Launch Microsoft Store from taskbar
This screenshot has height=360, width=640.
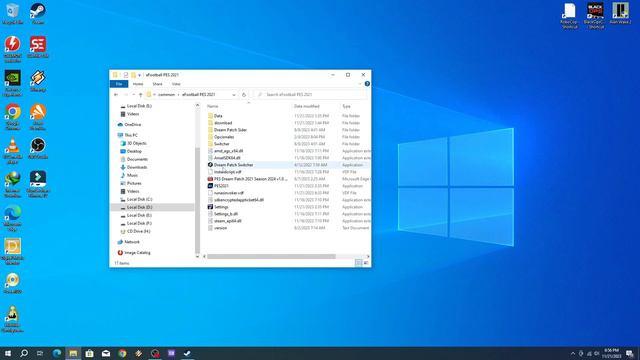click(x=89, y=353)
